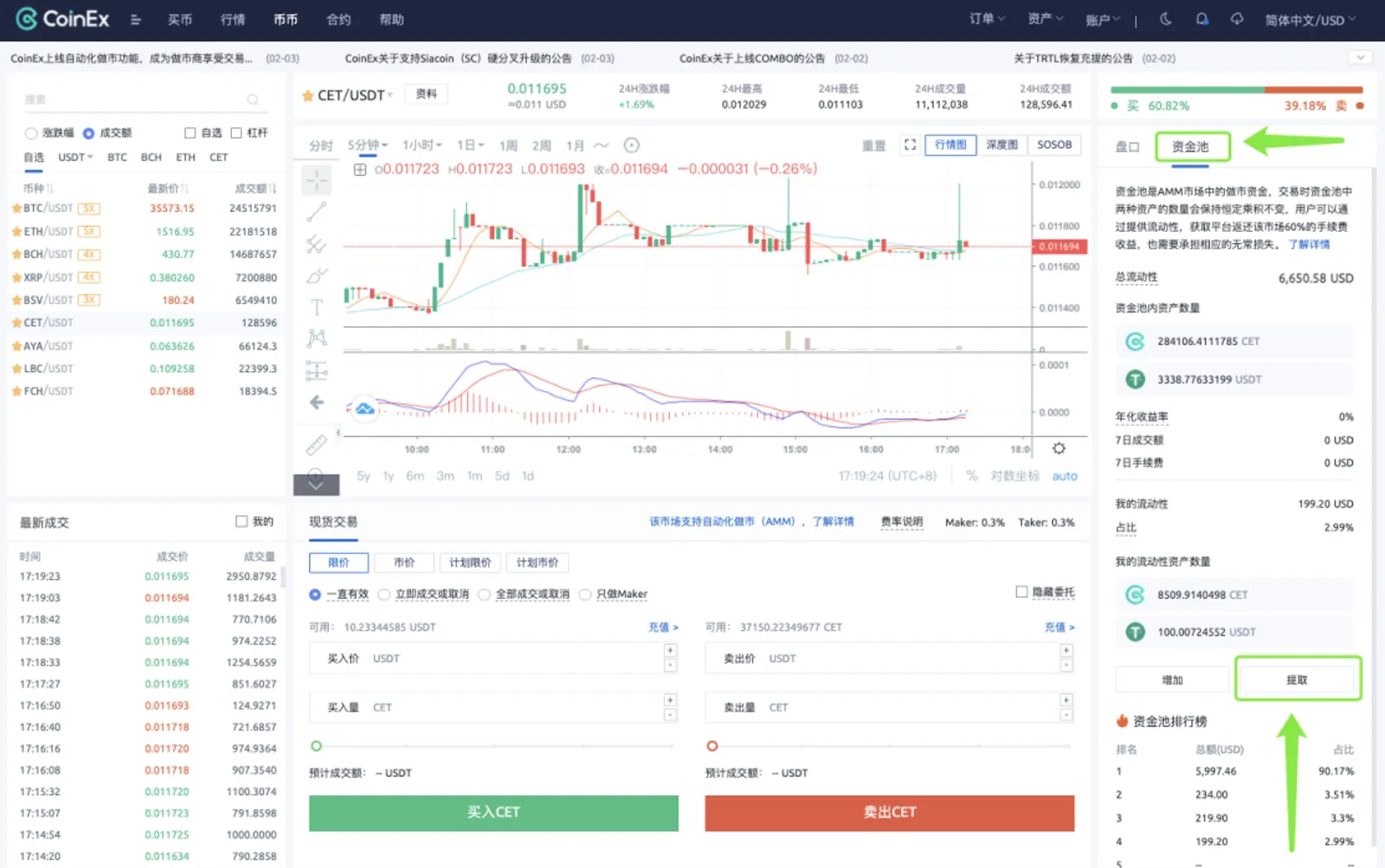Toggle the favorite star for CET/USDT title
This screenshot has height=868, width=1385.
click(307, 95)
